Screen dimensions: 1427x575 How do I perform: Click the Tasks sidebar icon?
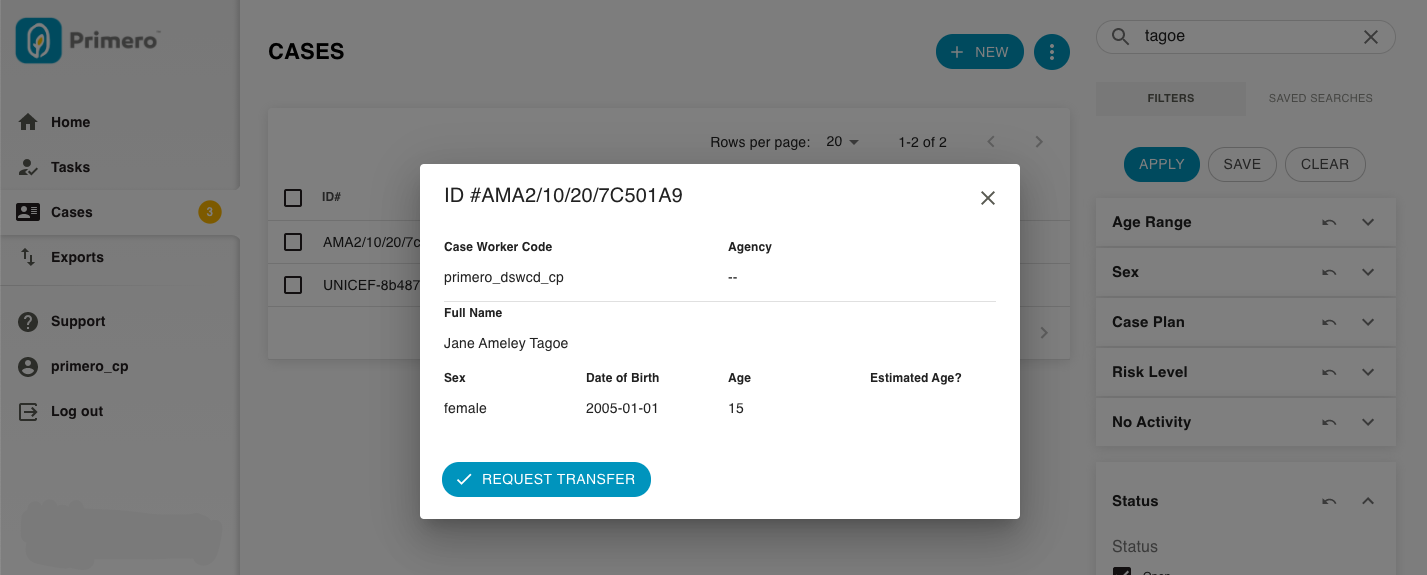[29, 167]
